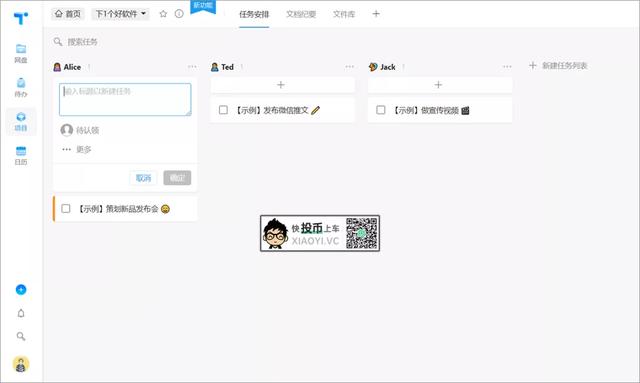The image size is (640, 383).
Task: Open notifications bell icon
Action: tap(21, 313)
